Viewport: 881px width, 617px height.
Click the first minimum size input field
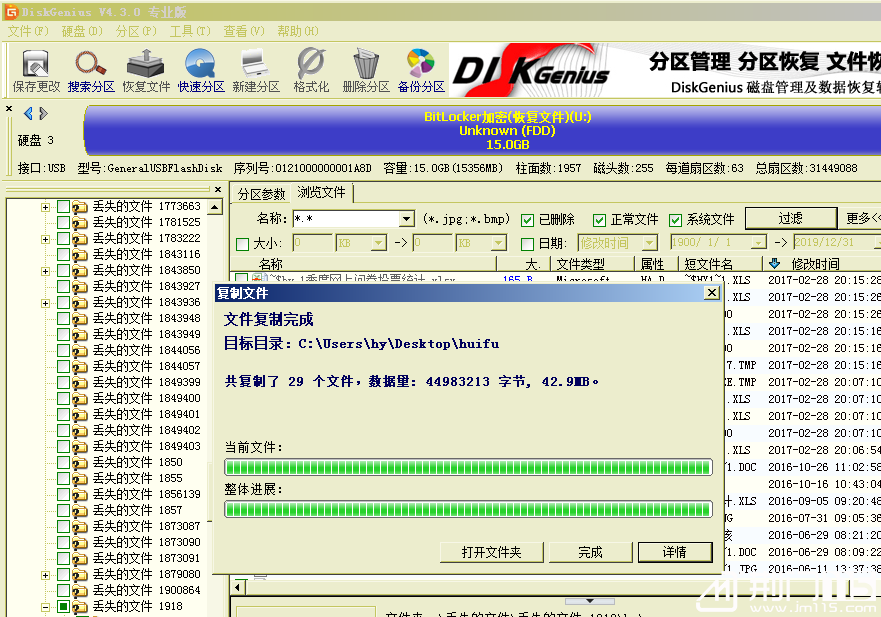click(312, 243)
